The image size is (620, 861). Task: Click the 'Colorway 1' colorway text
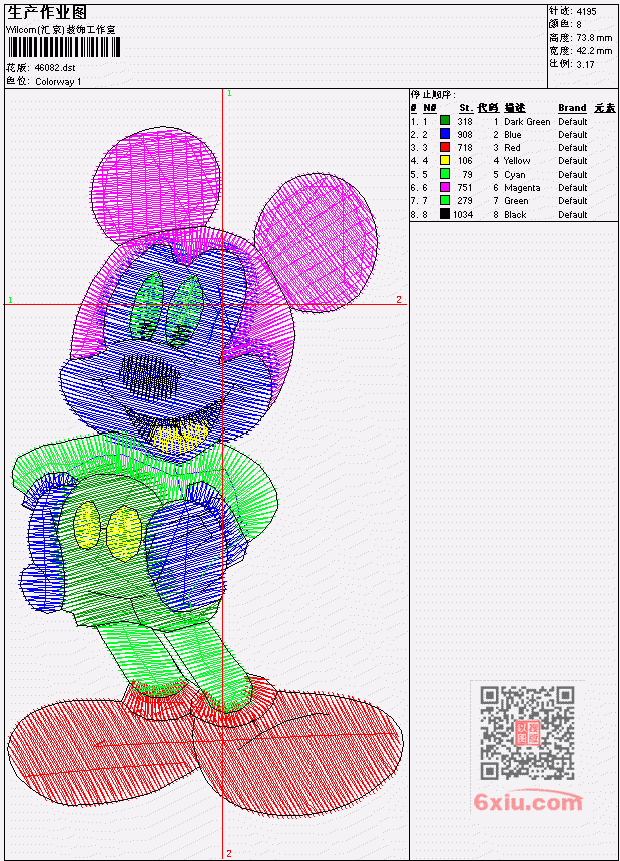pyautogui.click(x=58, y=81)
